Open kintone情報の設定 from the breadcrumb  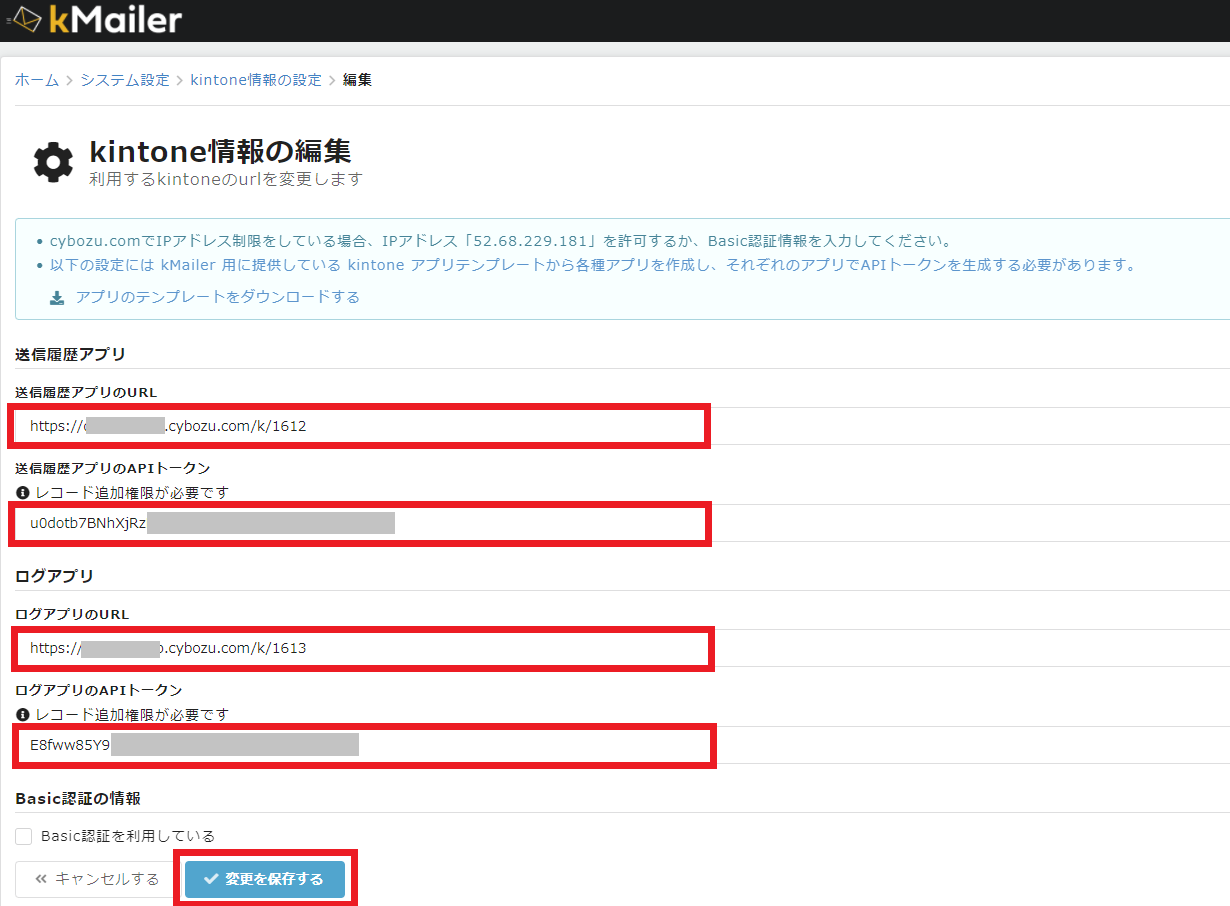pos(256,79)
